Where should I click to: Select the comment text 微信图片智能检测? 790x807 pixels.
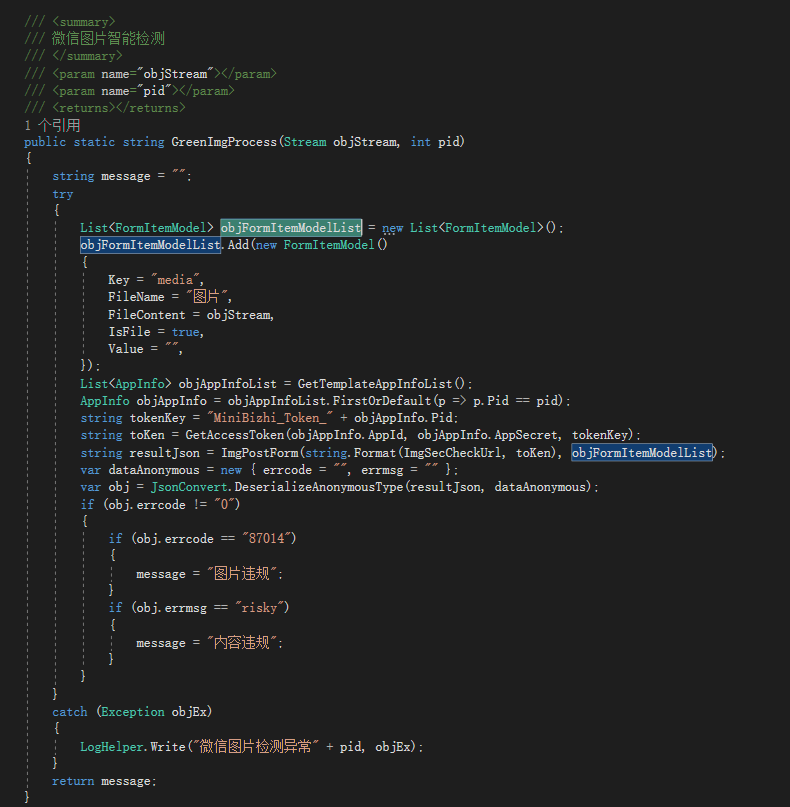pos(108,39)
